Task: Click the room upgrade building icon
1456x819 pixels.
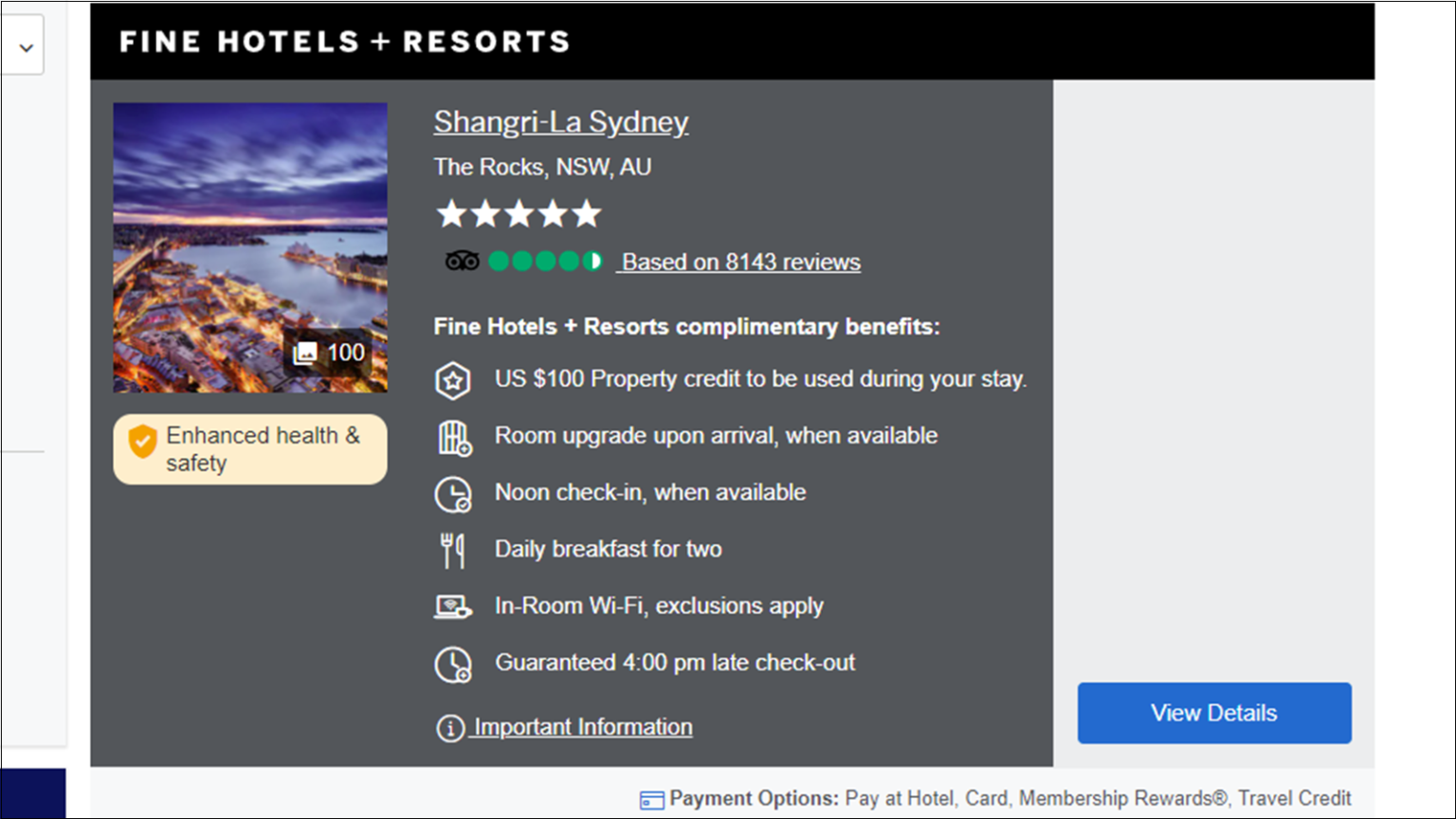Action: (453, 437)
